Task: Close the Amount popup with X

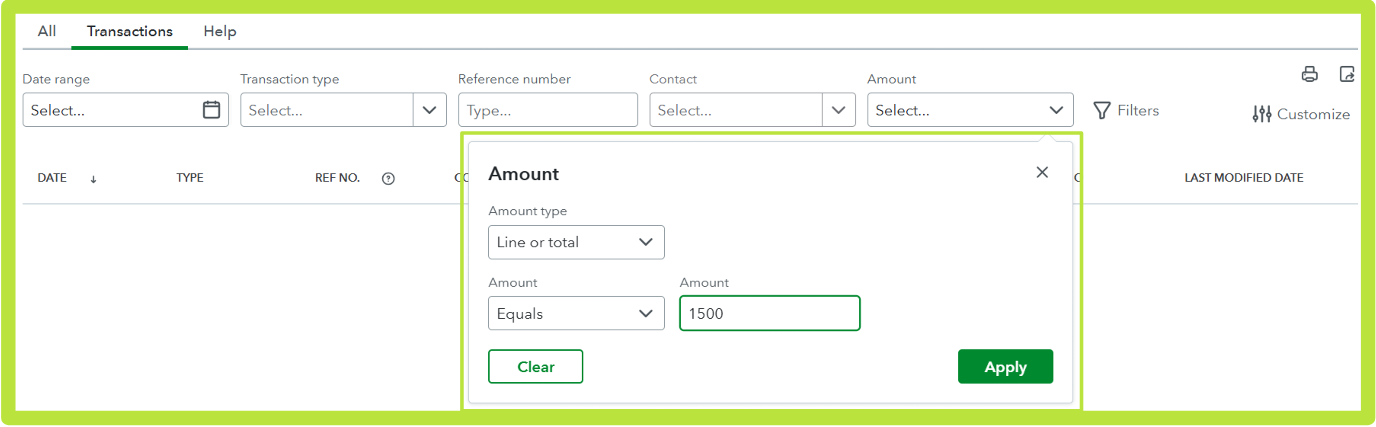Action: pos(1042,172)
